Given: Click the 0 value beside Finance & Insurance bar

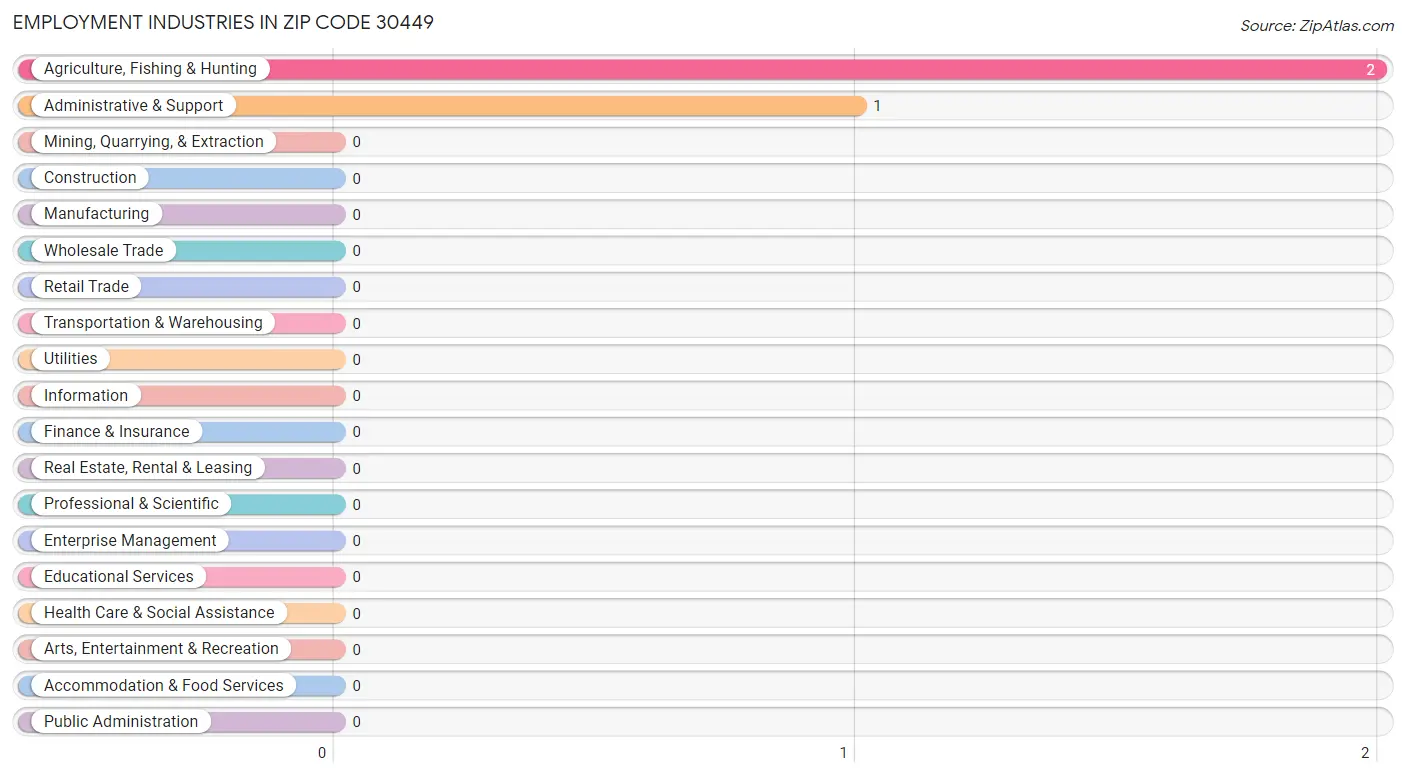Looking at the screenshot, I should (356, 432).
